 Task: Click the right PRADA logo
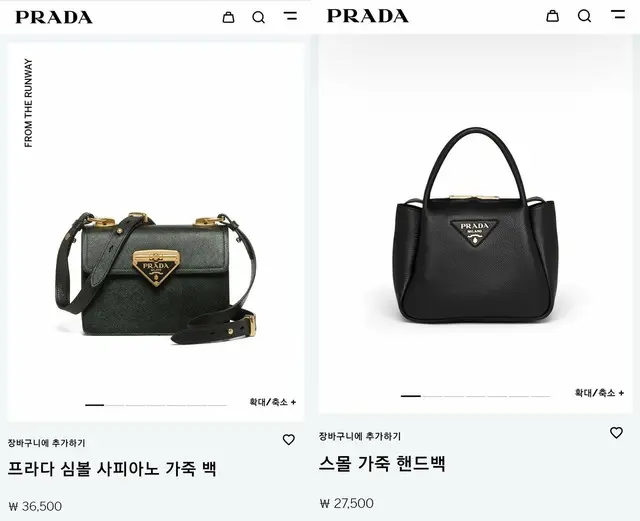coord(367,16)
